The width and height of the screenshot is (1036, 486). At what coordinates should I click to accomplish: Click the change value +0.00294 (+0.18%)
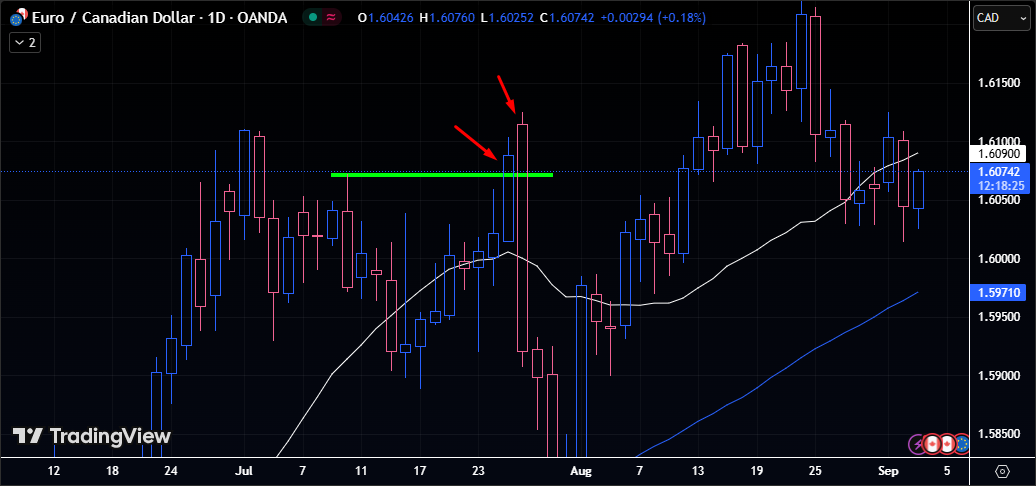pos(653,18)
